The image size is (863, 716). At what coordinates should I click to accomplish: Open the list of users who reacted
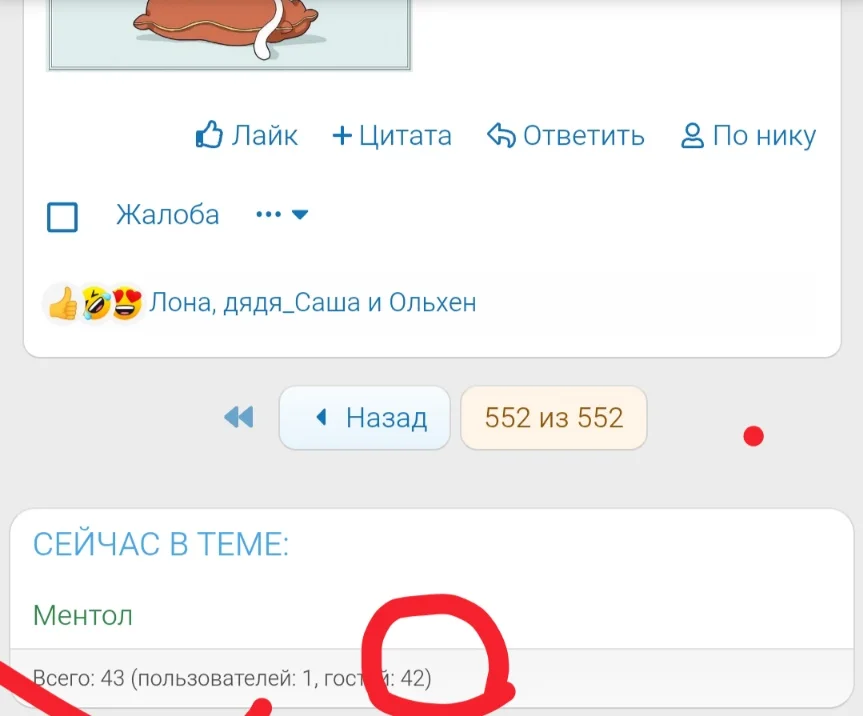(x=313, y=303)
